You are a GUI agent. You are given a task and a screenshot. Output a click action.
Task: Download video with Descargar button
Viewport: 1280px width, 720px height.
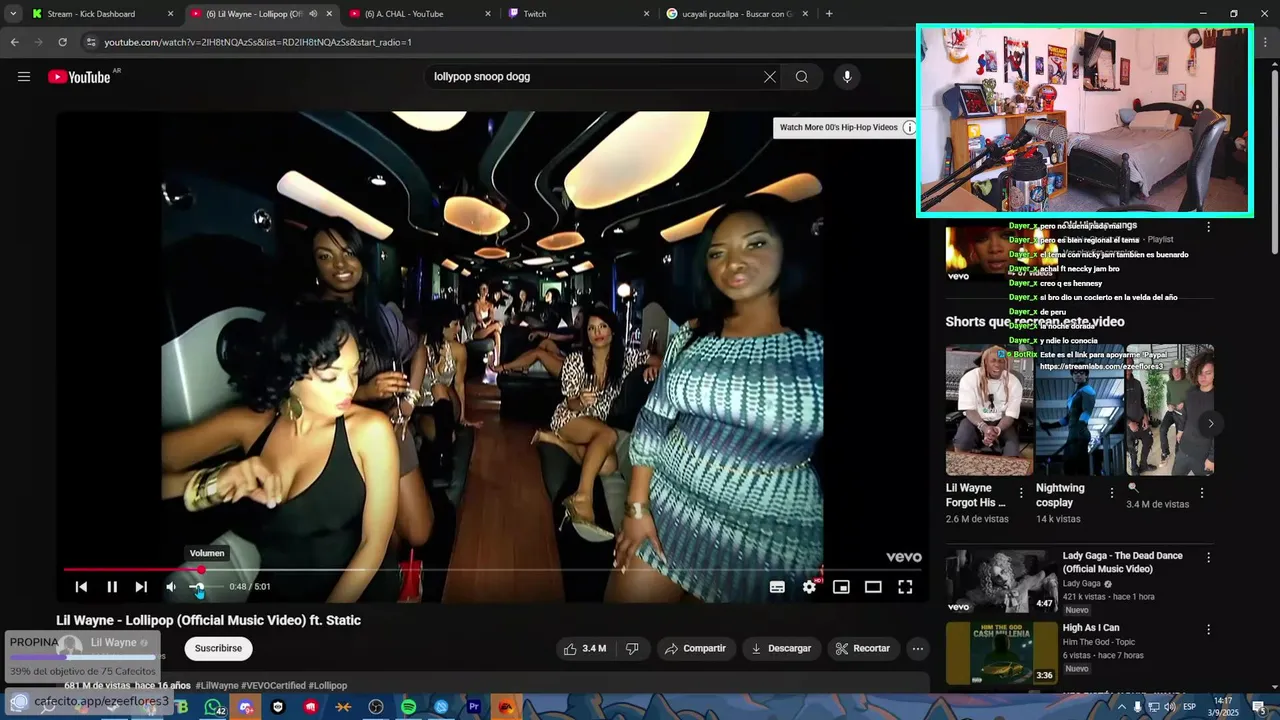[x=781, y=649]
